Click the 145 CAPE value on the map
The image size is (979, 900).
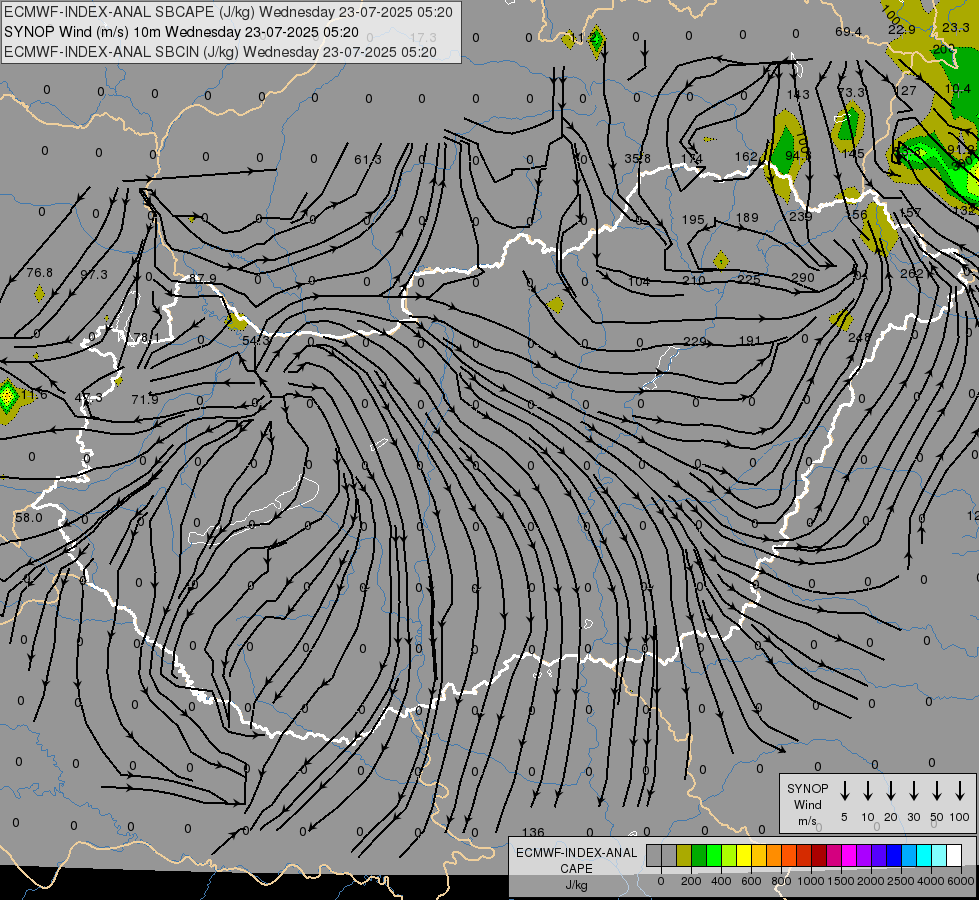click(x=853, y=154)
